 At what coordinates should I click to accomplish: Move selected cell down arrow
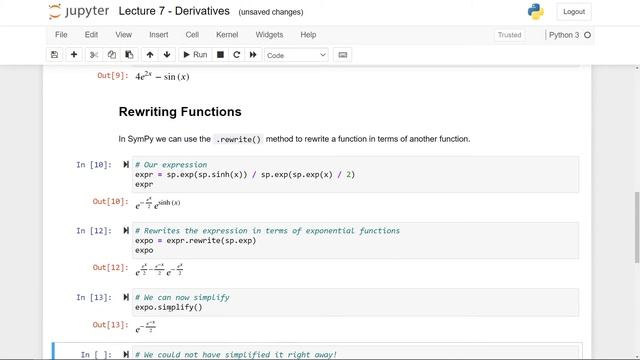167,55
